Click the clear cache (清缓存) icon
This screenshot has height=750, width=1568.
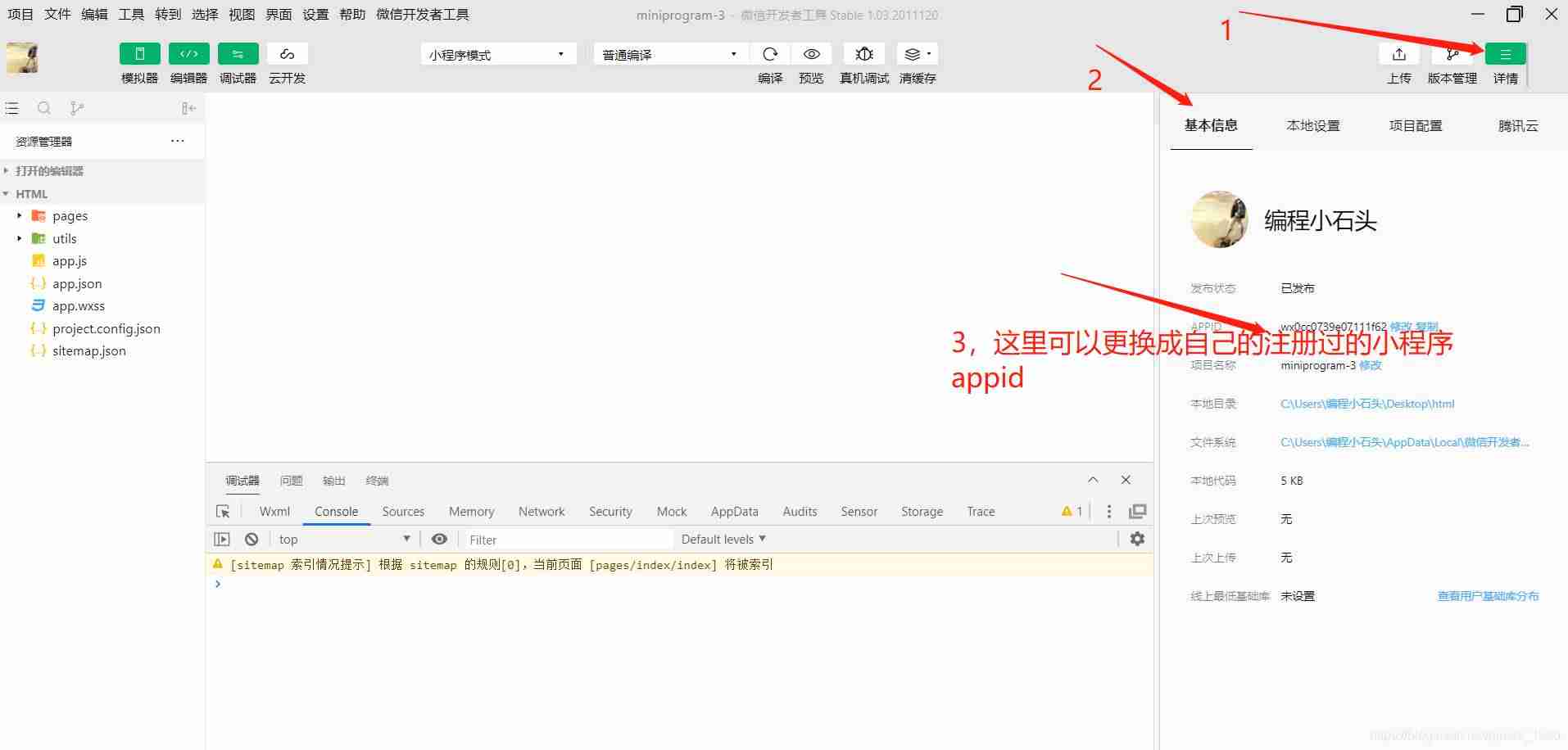(x=917, y=54)
